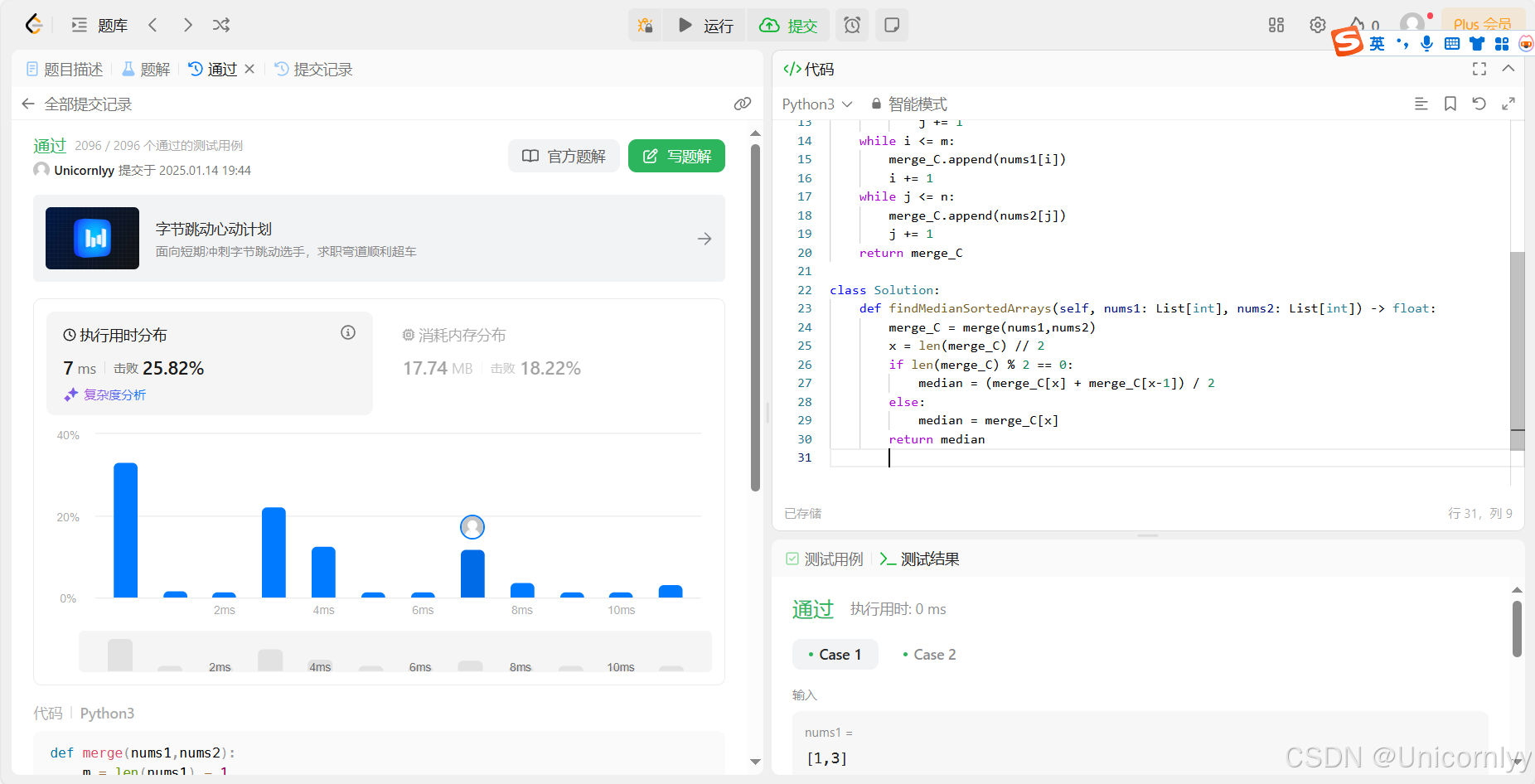Screen dimensions: 1535x784
Task: Toggle 智能模式 smart mode lock
Action: point(909,104)
